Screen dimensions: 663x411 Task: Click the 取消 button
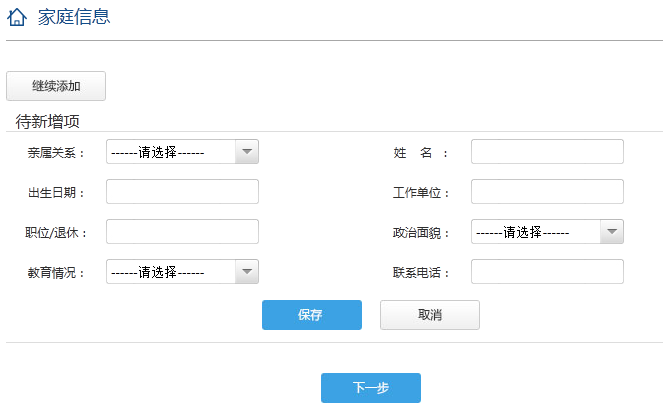(x=430, y=315)
